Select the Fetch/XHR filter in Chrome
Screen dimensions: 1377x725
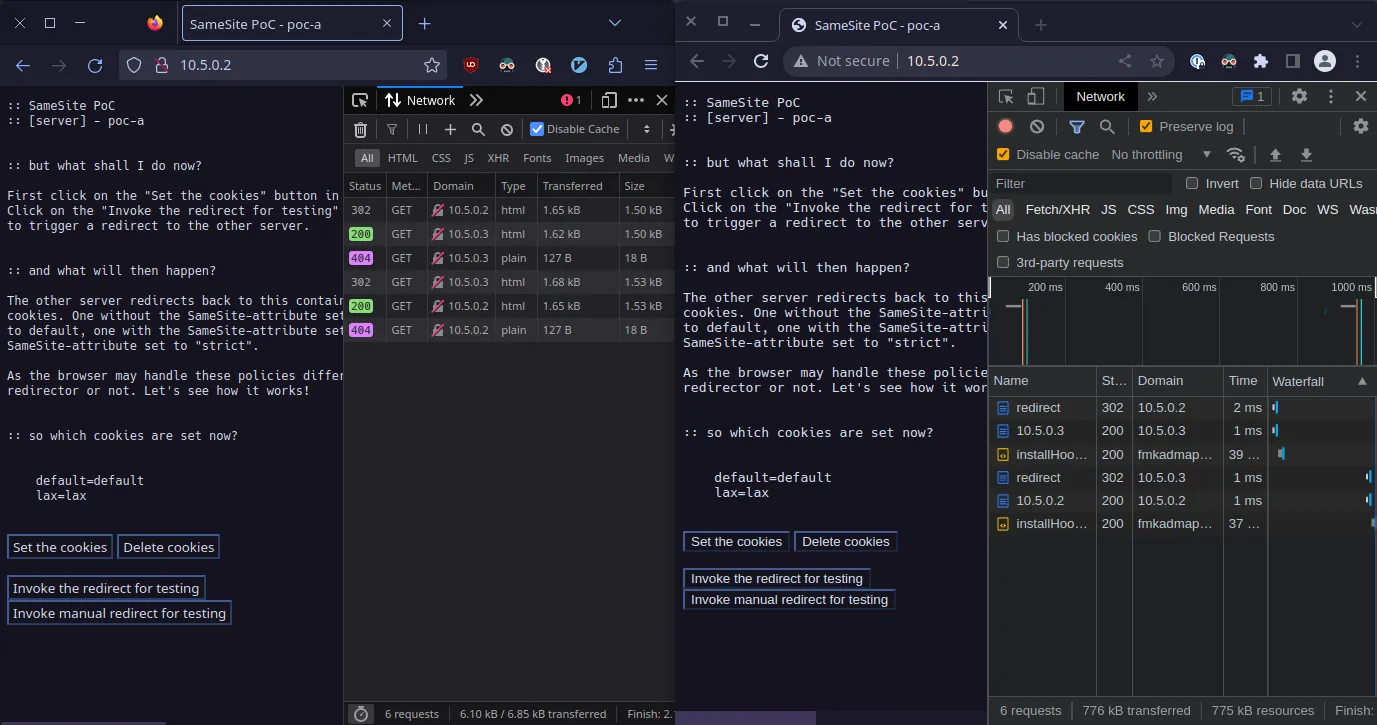point(1057,209)
